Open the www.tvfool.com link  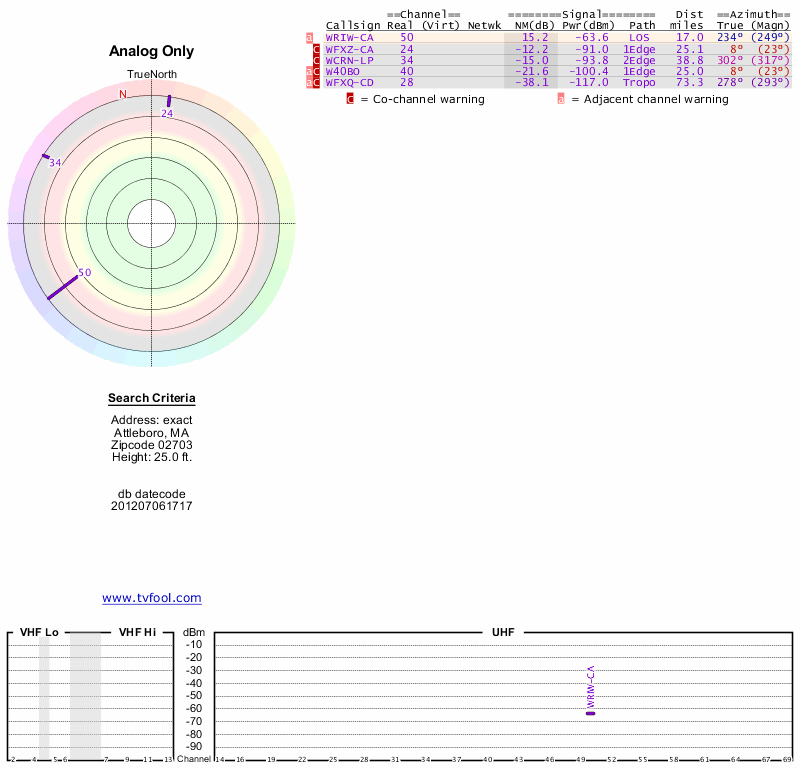(x=152, y=598)
